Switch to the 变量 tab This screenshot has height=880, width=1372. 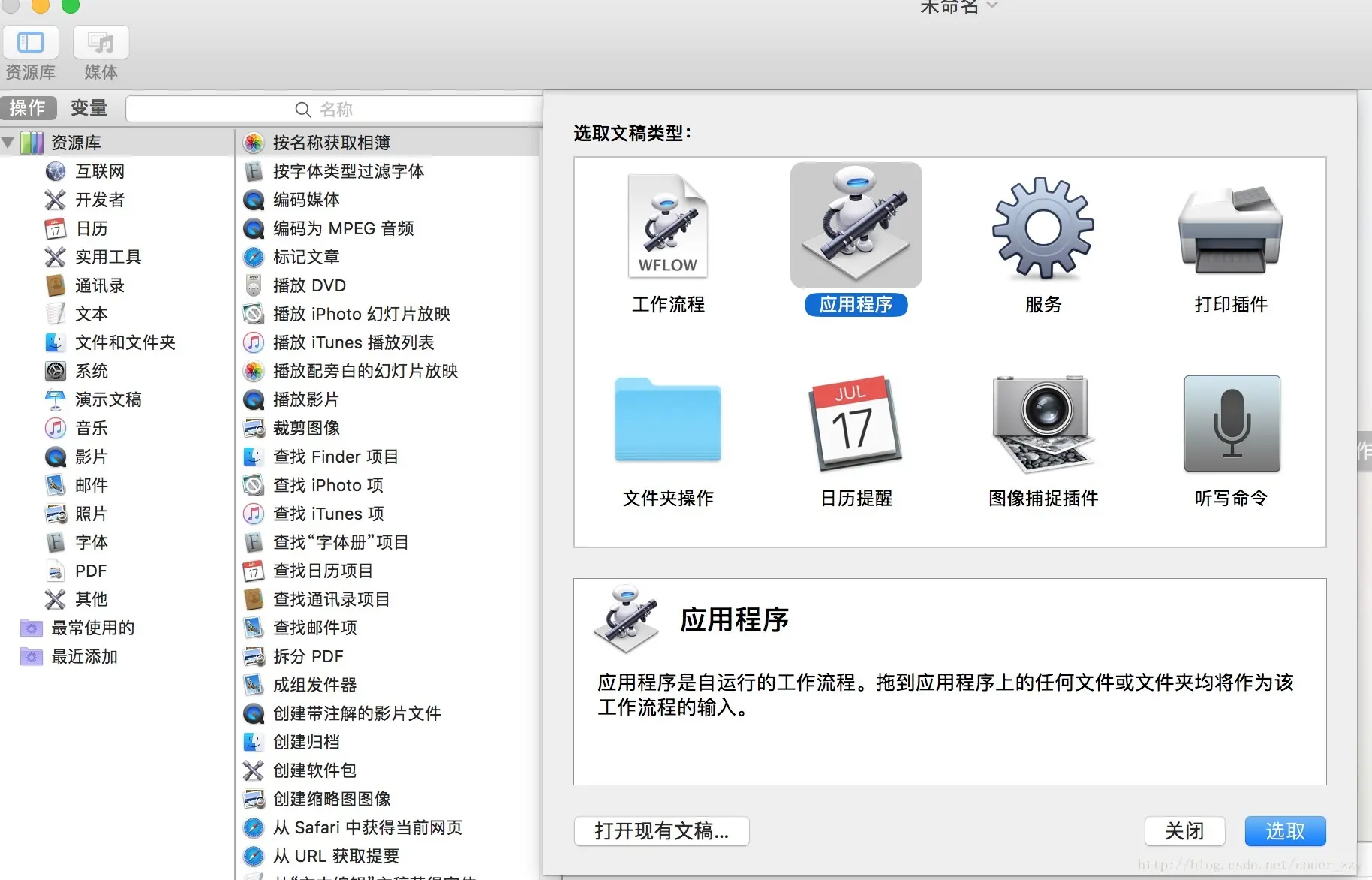point(88,108)
